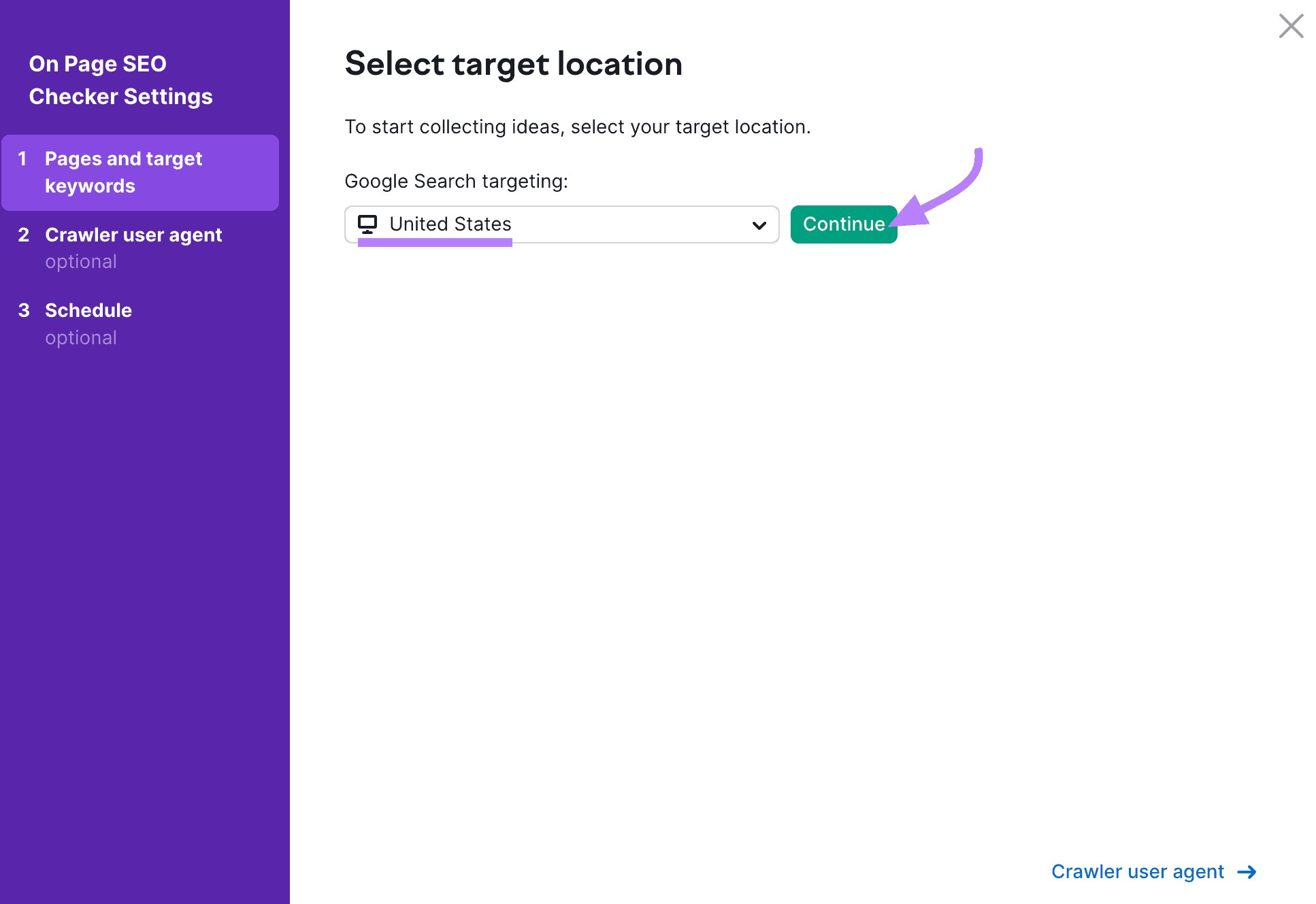Image resolution: width=1316 pixels, height=904 pixels.
Task: Click the On Page SEO Checker Settings heading
Action: coord(120,80)
